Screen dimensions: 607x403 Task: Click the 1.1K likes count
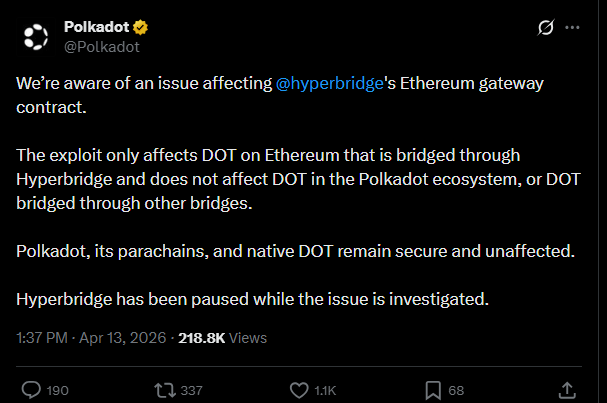tap(326, 390)
